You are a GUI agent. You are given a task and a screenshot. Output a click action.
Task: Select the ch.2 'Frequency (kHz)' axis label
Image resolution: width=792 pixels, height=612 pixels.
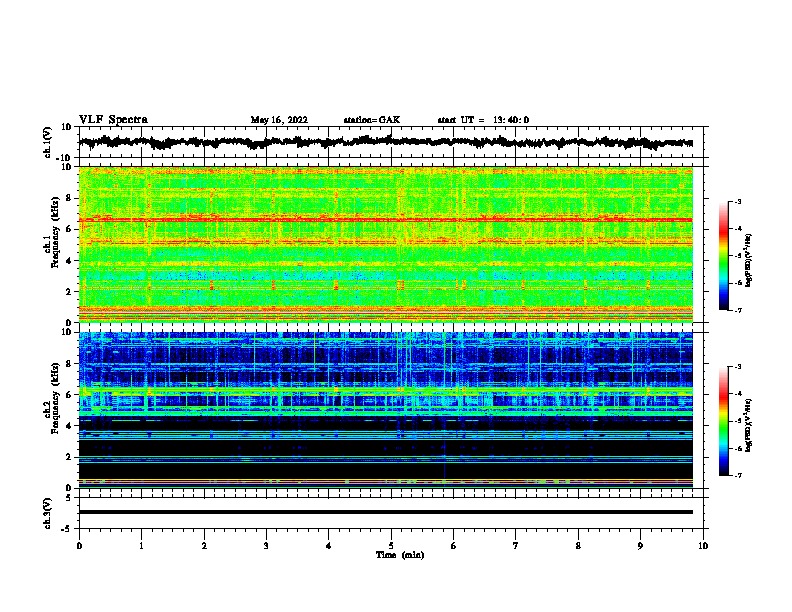[55, 398]
